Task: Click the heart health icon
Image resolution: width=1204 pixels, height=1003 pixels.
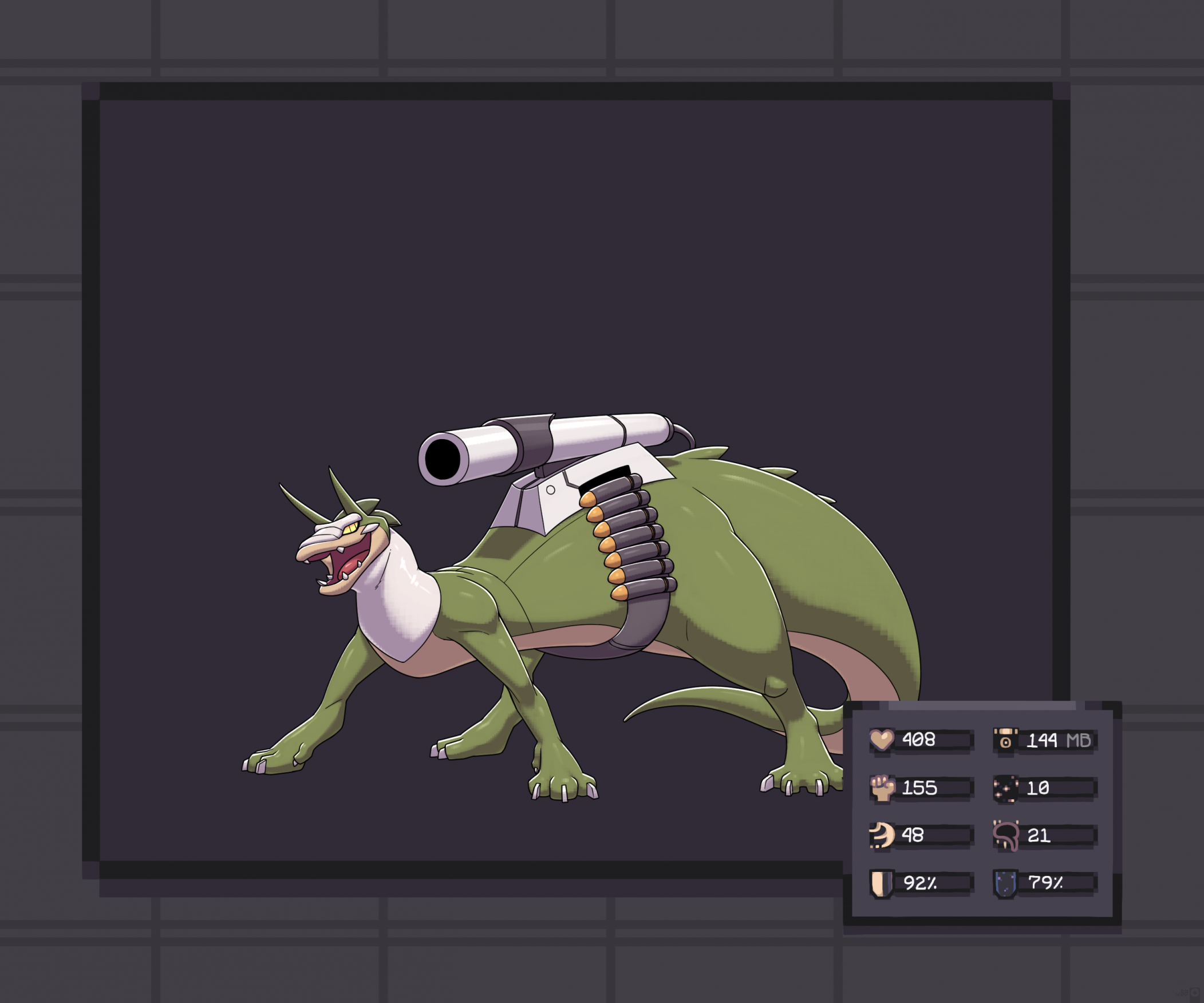Action: coord(882,740)
